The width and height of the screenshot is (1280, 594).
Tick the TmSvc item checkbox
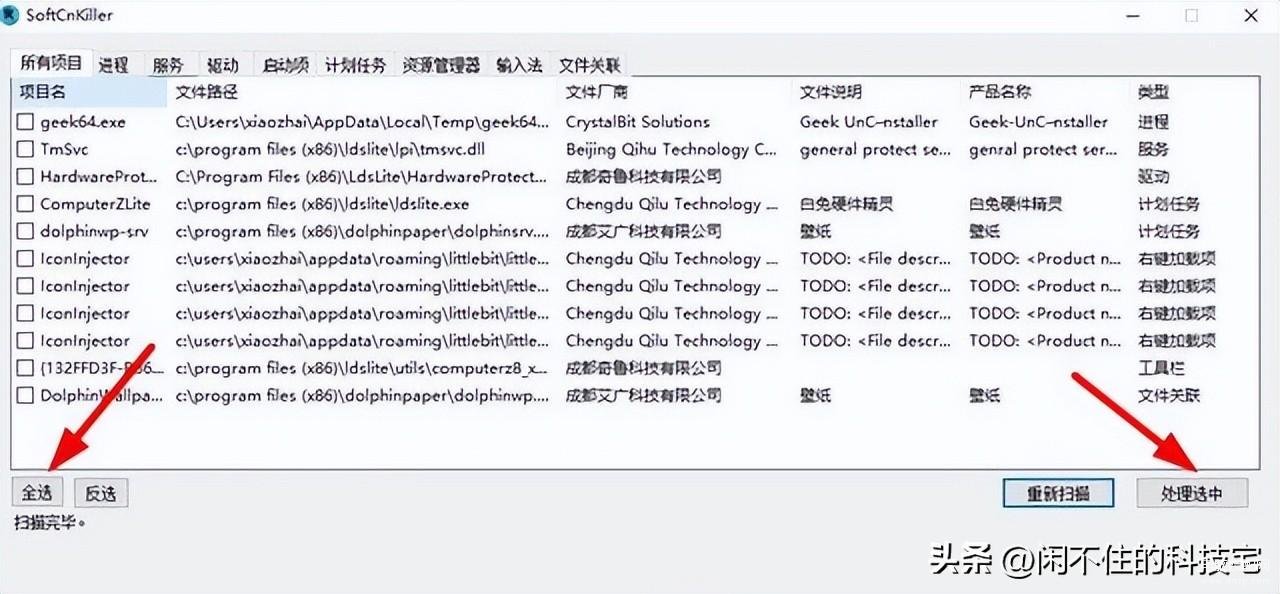pos(26,149)
